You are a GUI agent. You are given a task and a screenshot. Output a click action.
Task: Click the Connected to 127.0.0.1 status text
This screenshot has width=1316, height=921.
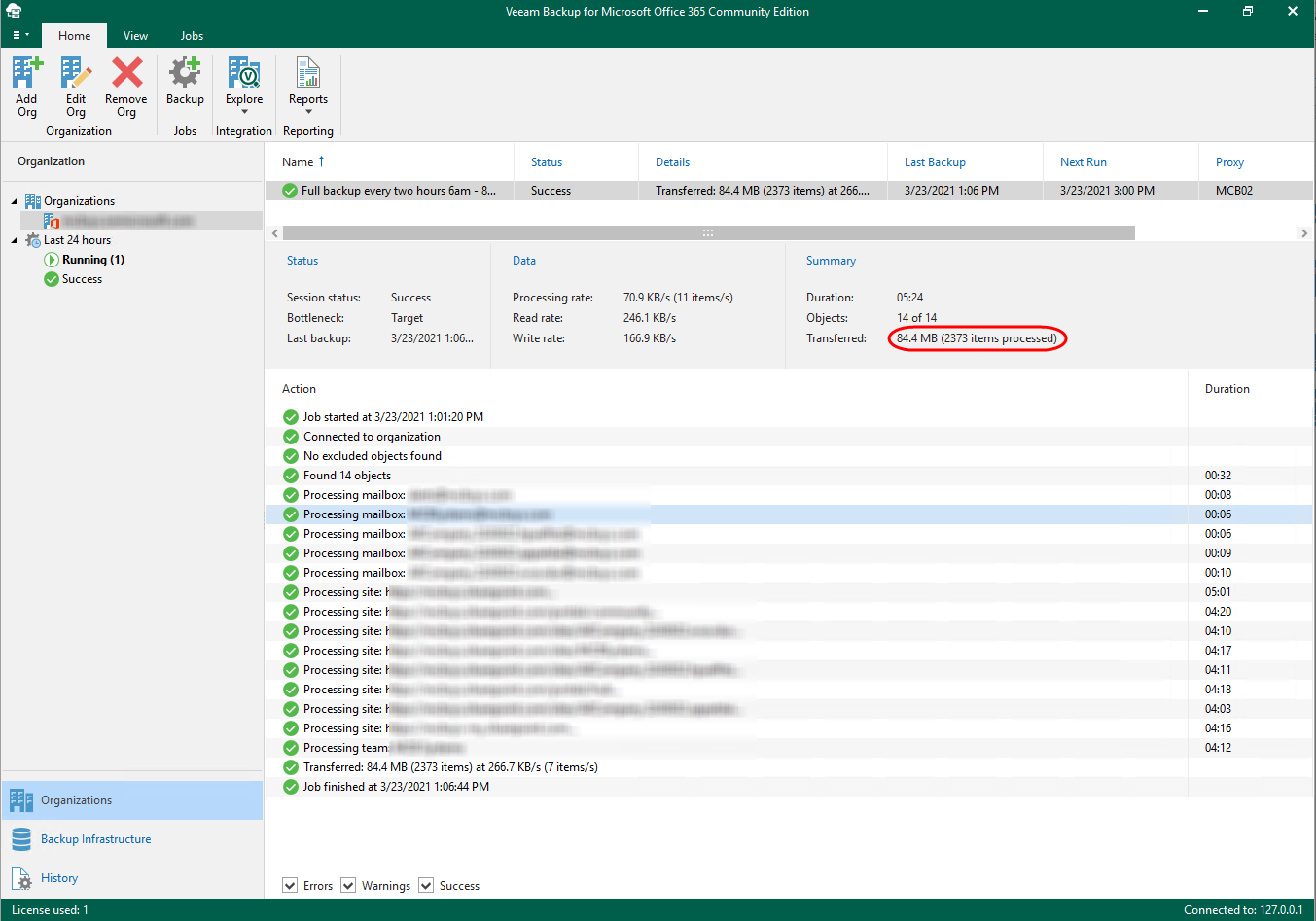pyautogui.click(x=1243, y=910)
